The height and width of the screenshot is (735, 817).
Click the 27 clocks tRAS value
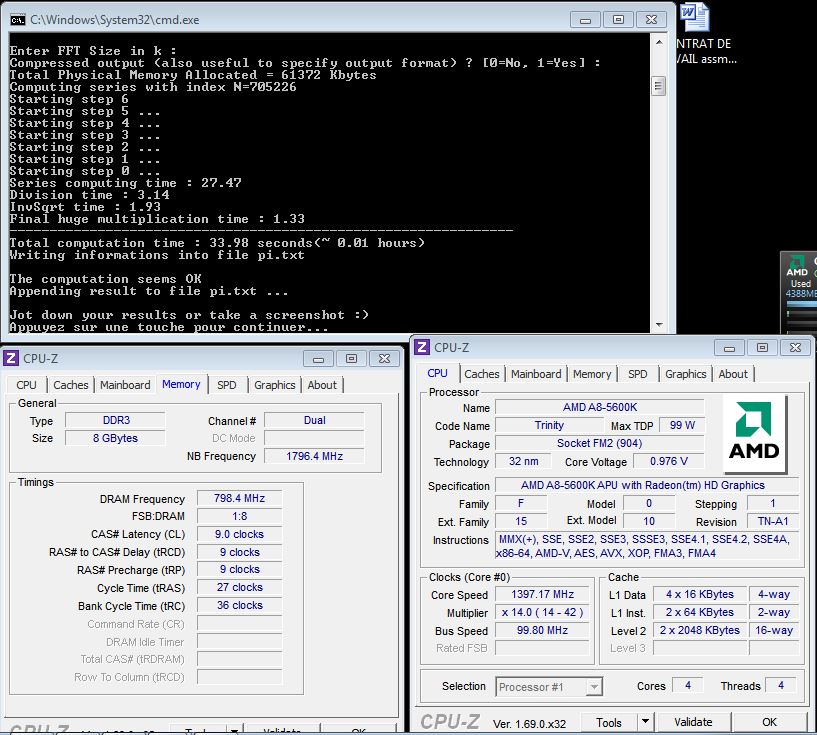tap(240, 588)
